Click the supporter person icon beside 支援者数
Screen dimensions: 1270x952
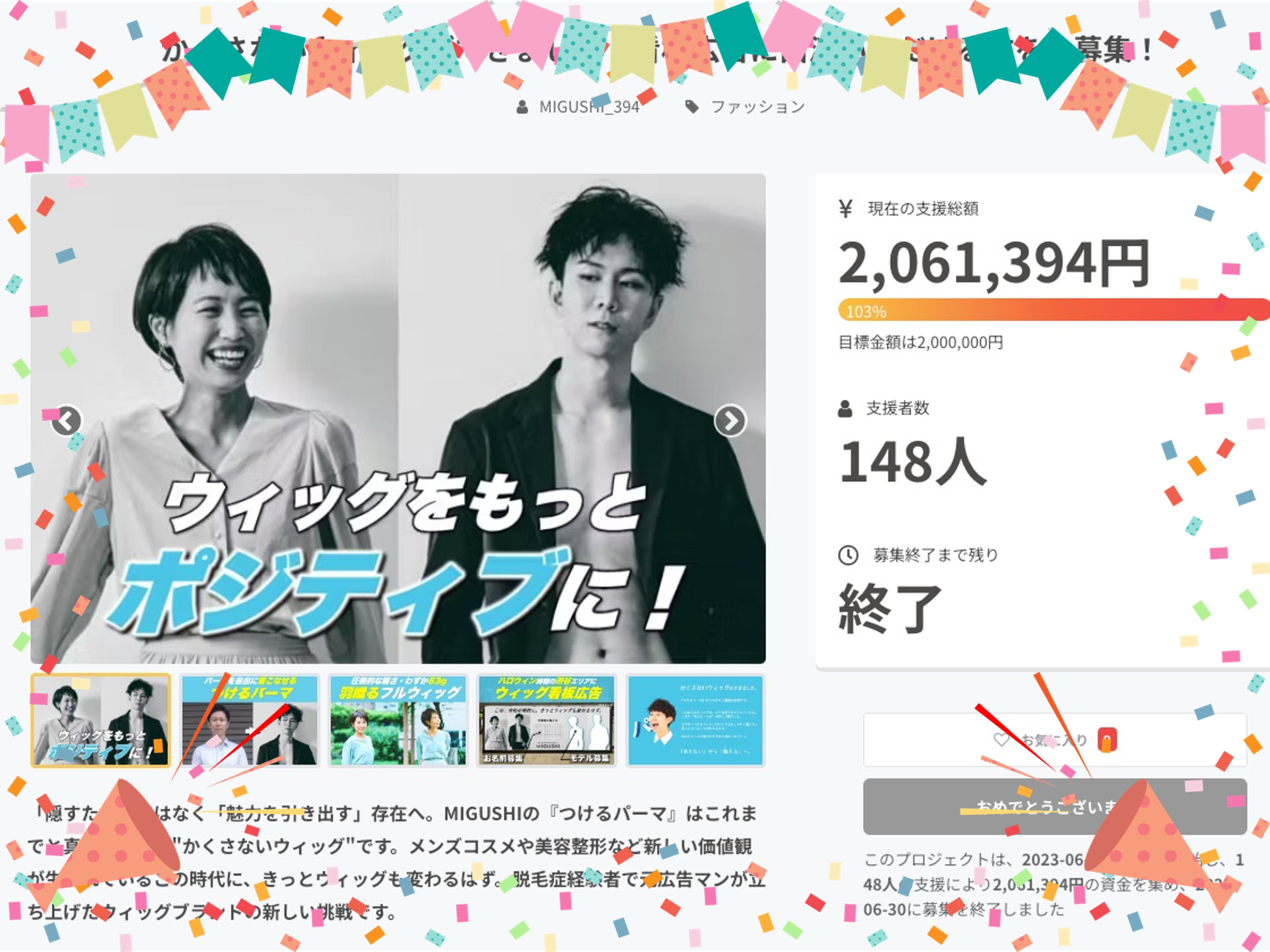click(x=845, y=408)
